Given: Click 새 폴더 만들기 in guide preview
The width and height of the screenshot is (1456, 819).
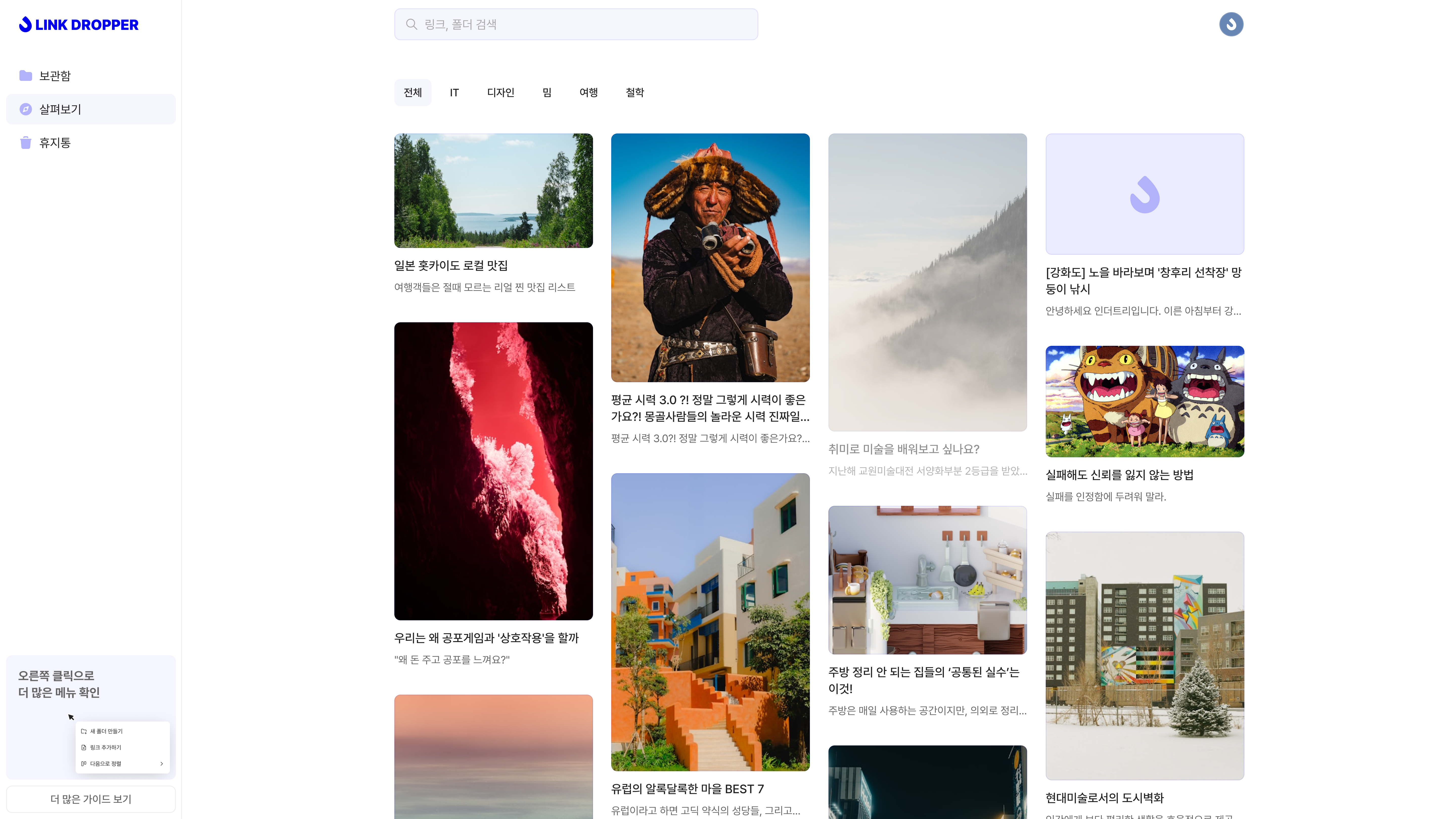Looking at the screenshot, I should click(x=106, y=731).
